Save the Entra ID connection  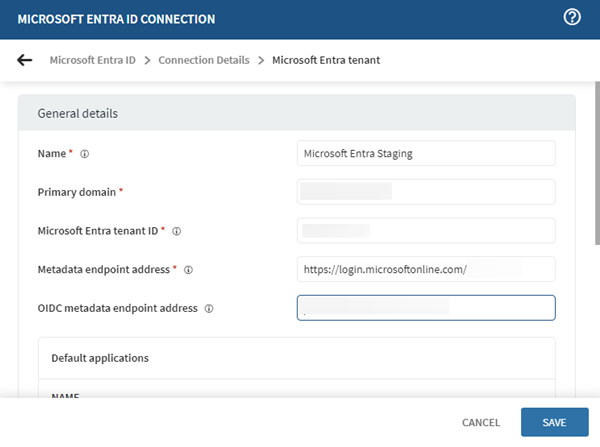[554, 423]
